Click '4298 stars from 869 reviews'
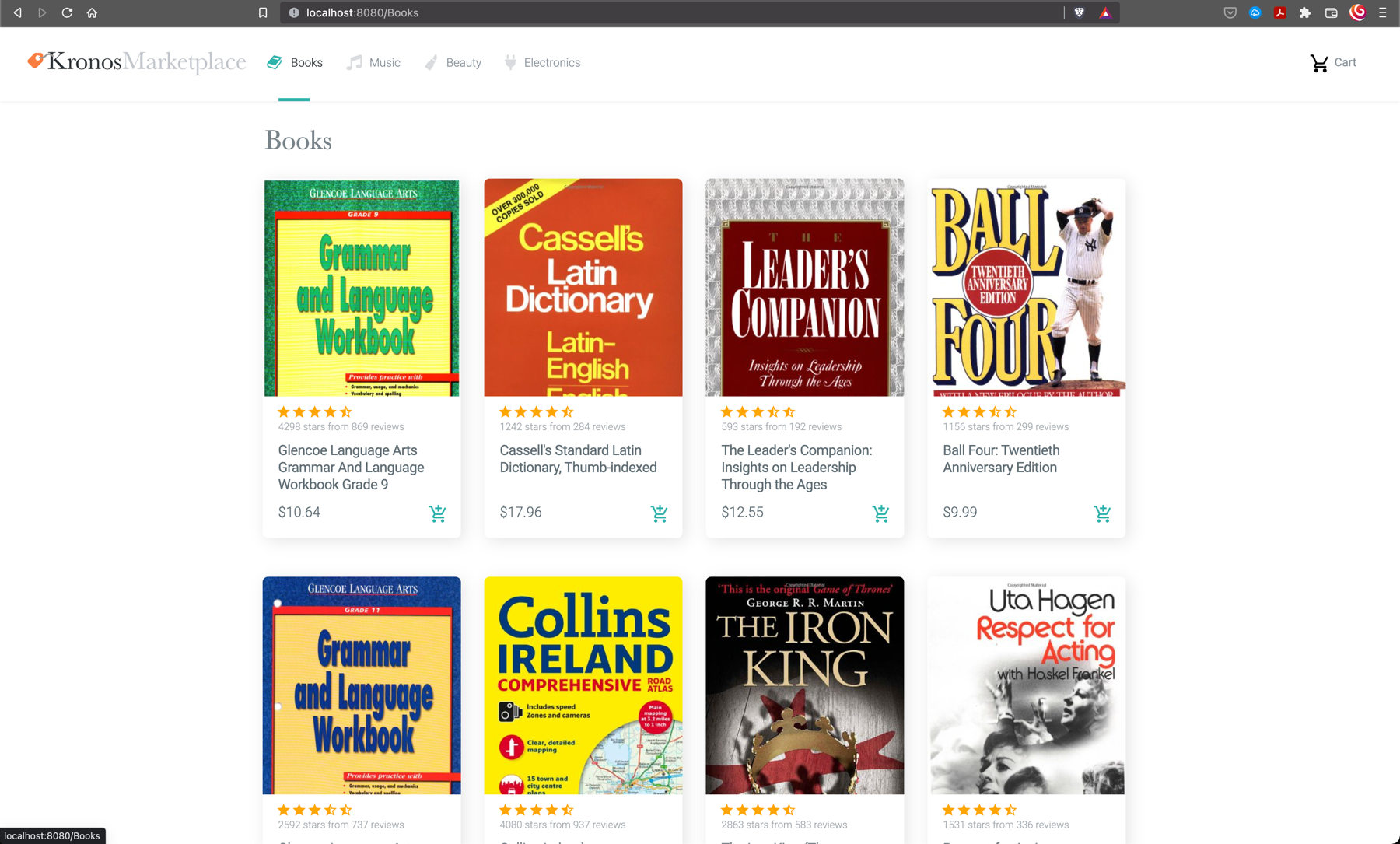The image size is (1400, 844). coord(341,427)
